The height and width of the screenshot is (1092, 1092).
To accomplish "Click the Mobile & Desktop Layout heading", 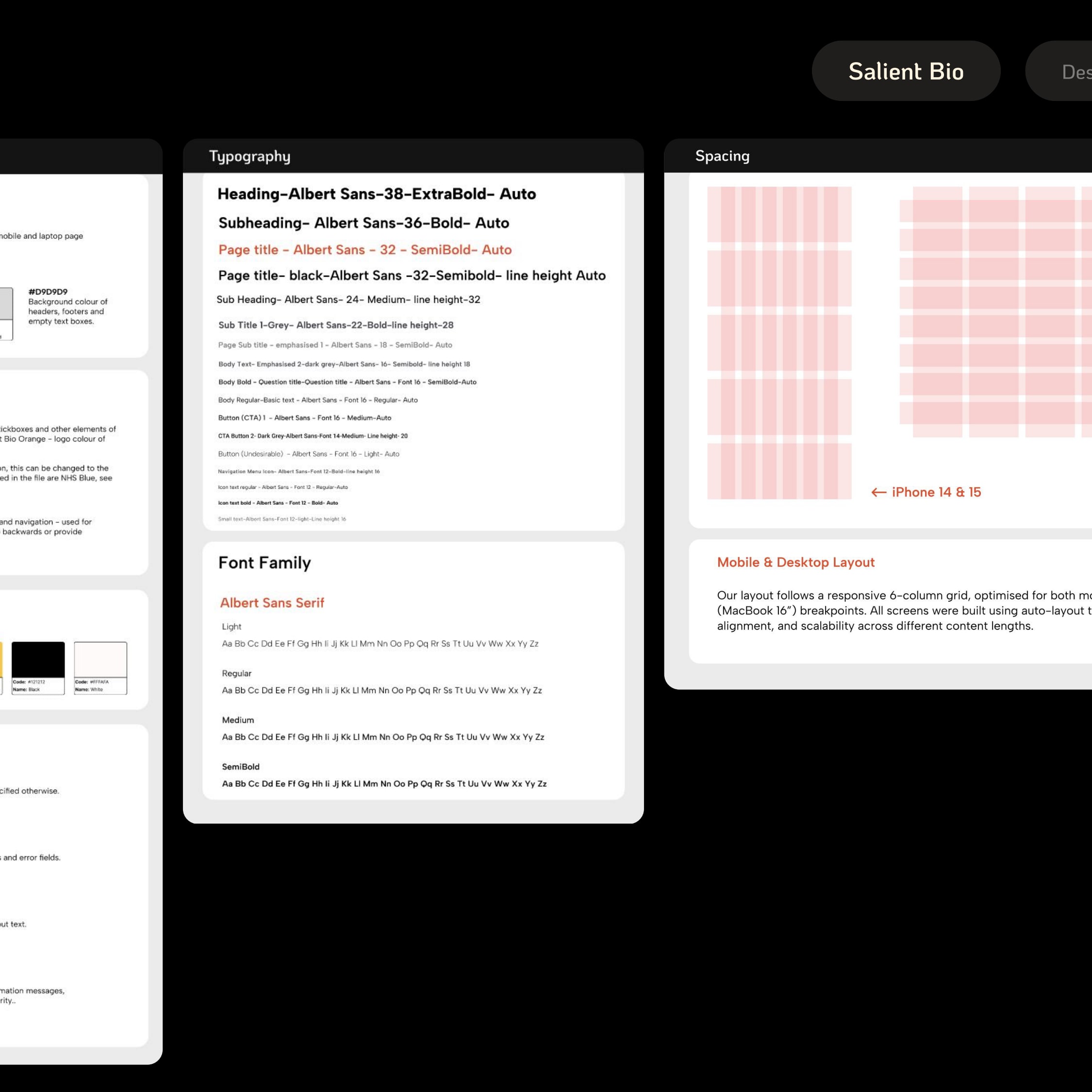I will (x=795, y=563).
